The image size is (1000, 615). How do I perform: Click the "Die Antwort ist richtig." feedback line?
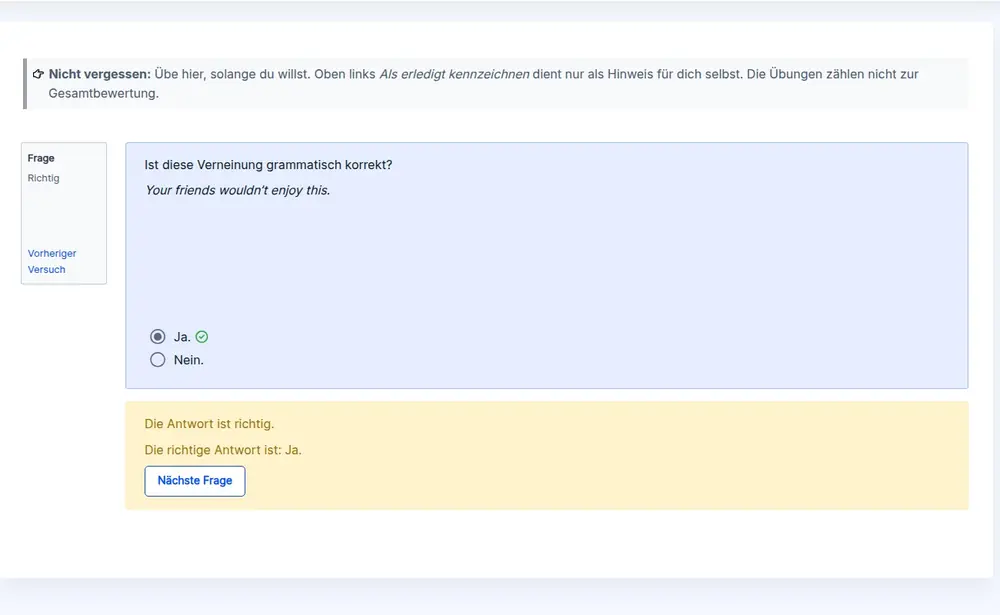click(x=209, y=424)
